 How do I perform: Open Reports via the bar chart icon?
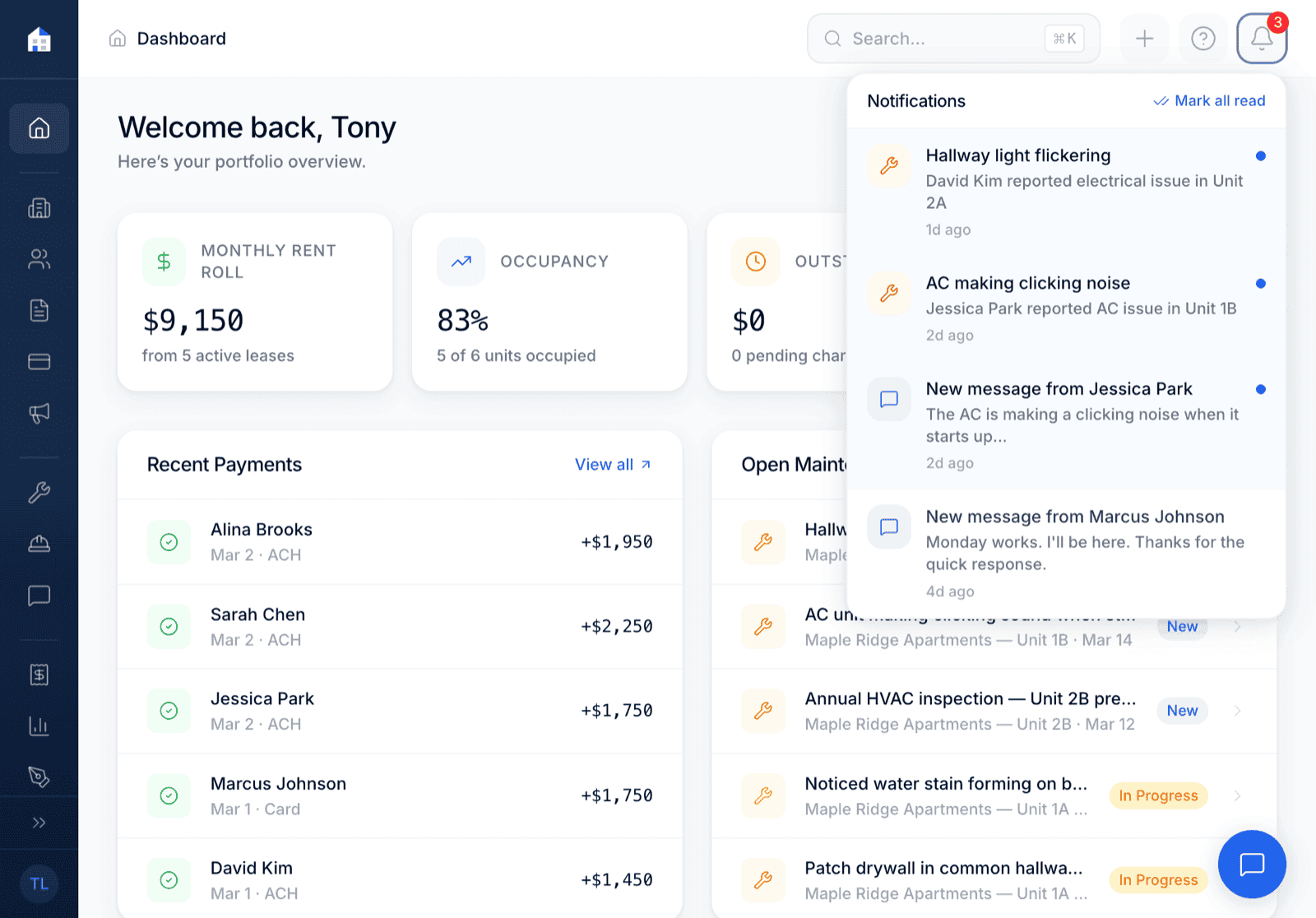point(39,726)
